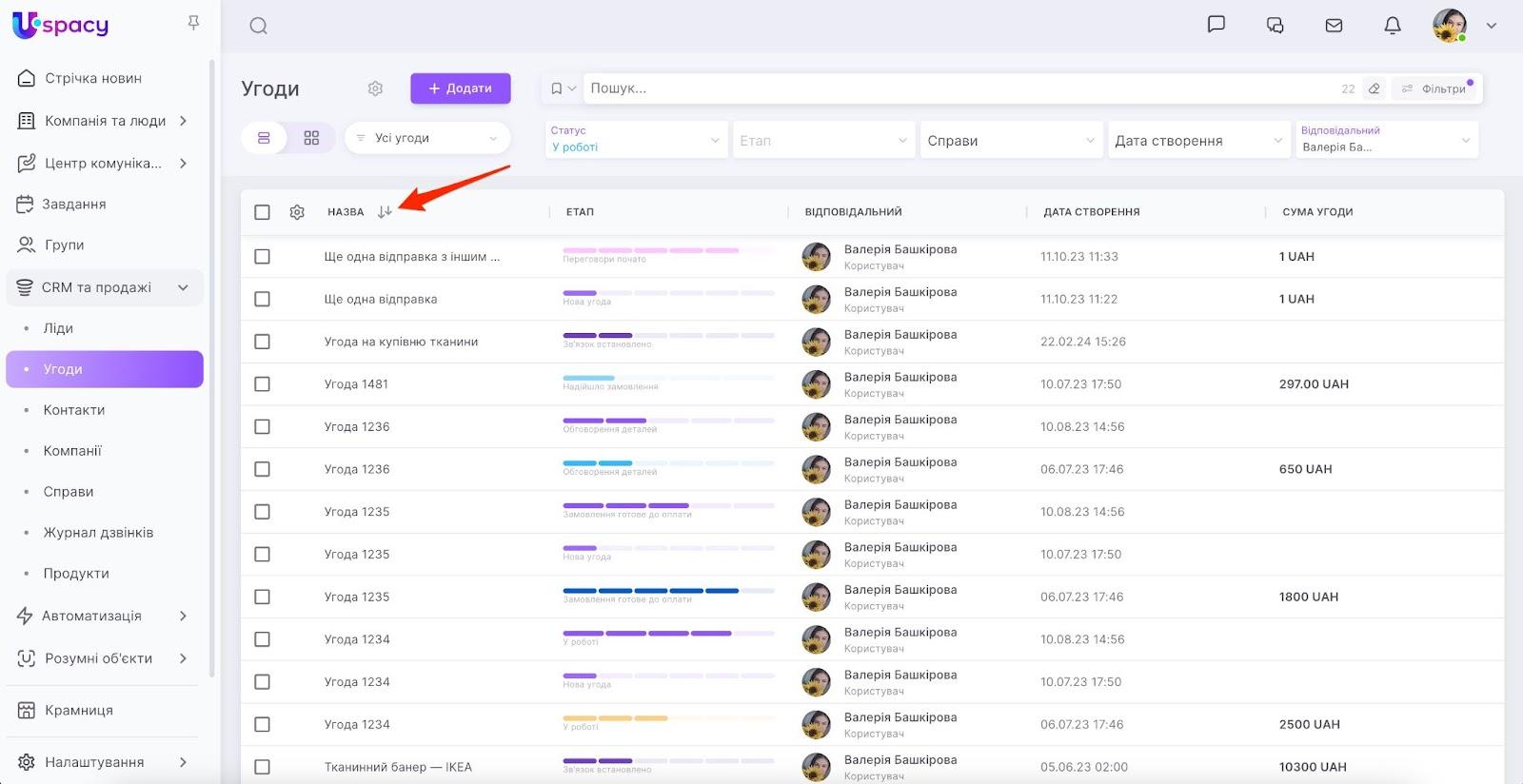Open Контакти in the CRM menu
Viewport: 1523px width, 784px height.
[x=74, y=410]
